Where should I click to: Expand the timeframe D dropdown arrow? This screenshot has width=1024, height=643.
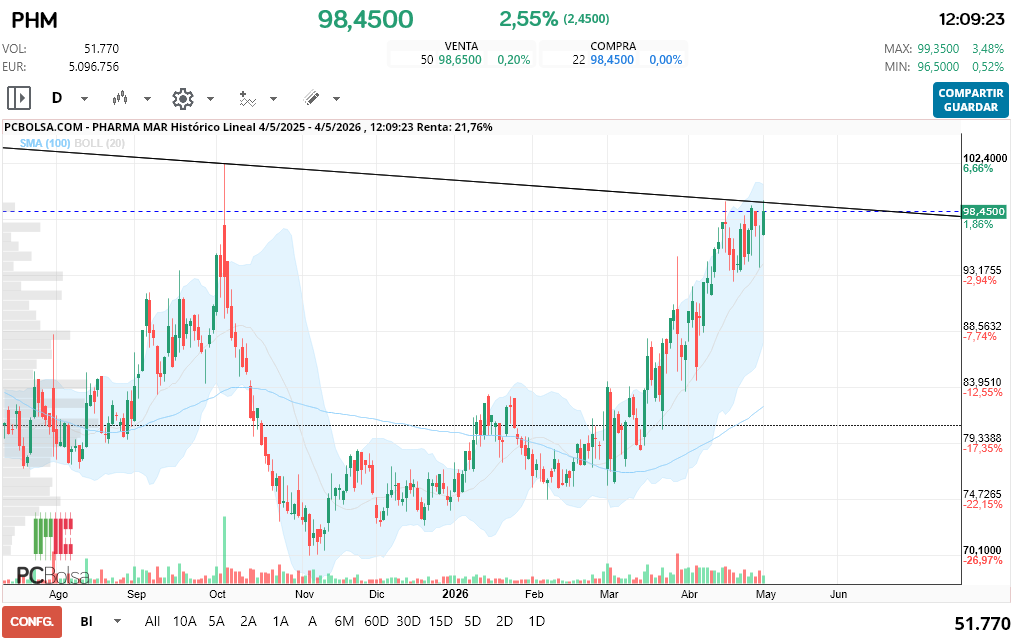(x=84, y=99)
